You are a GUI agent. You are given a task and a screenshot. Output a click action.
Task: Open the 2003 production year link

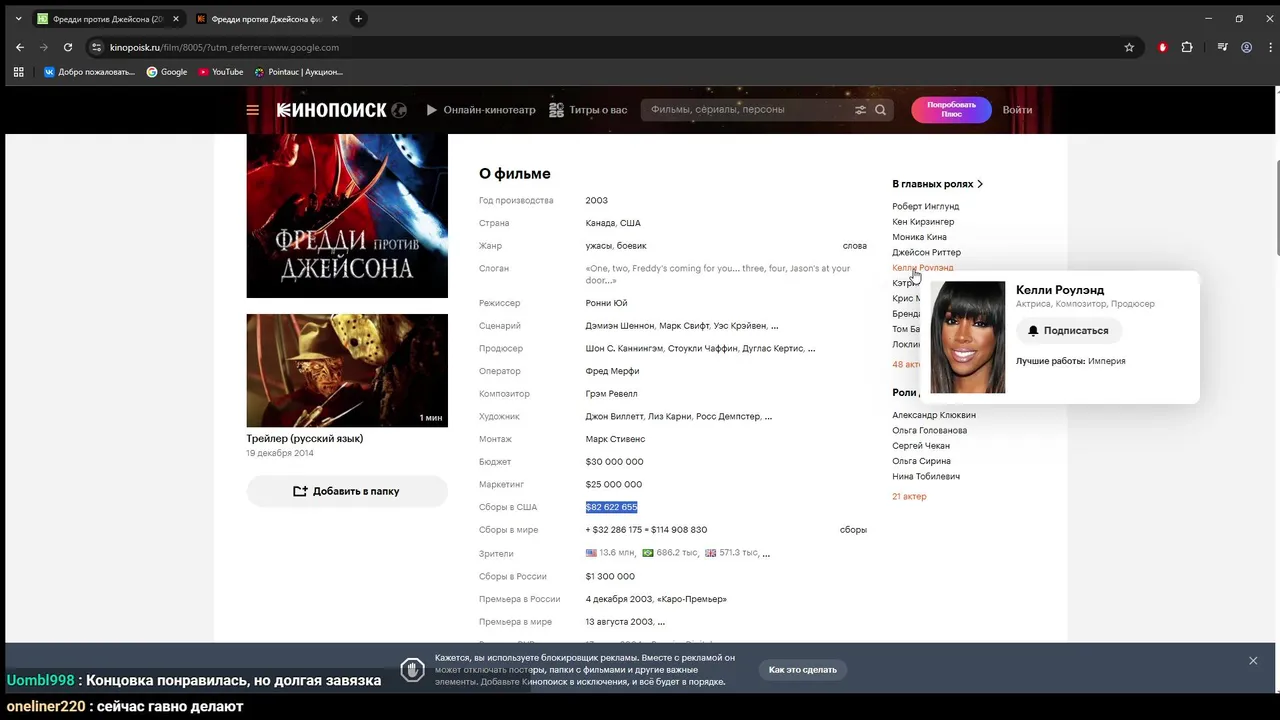tap(596, 200)
